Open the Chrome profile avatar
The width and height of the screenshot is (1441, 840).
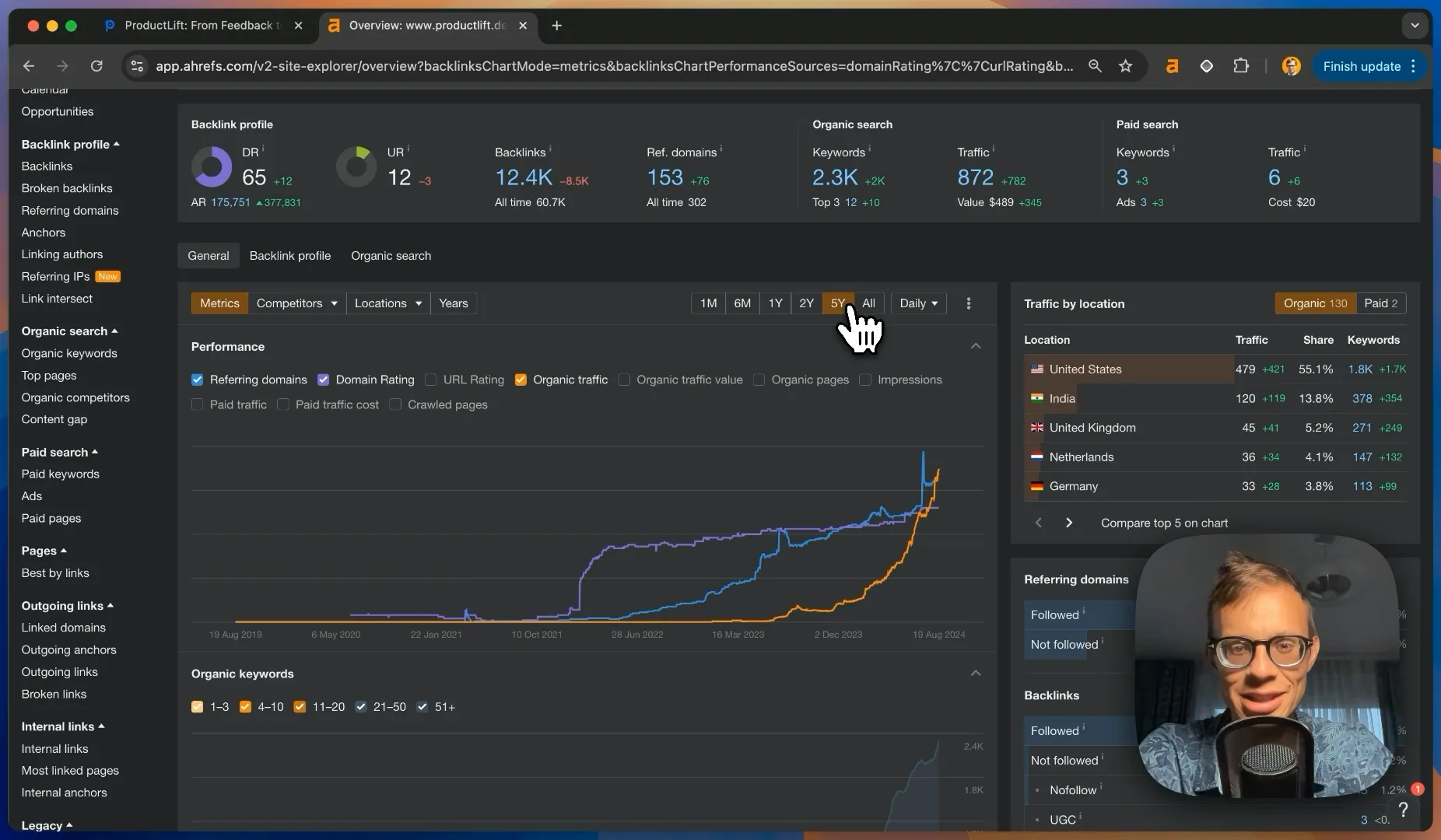(x=1291, y=66)
